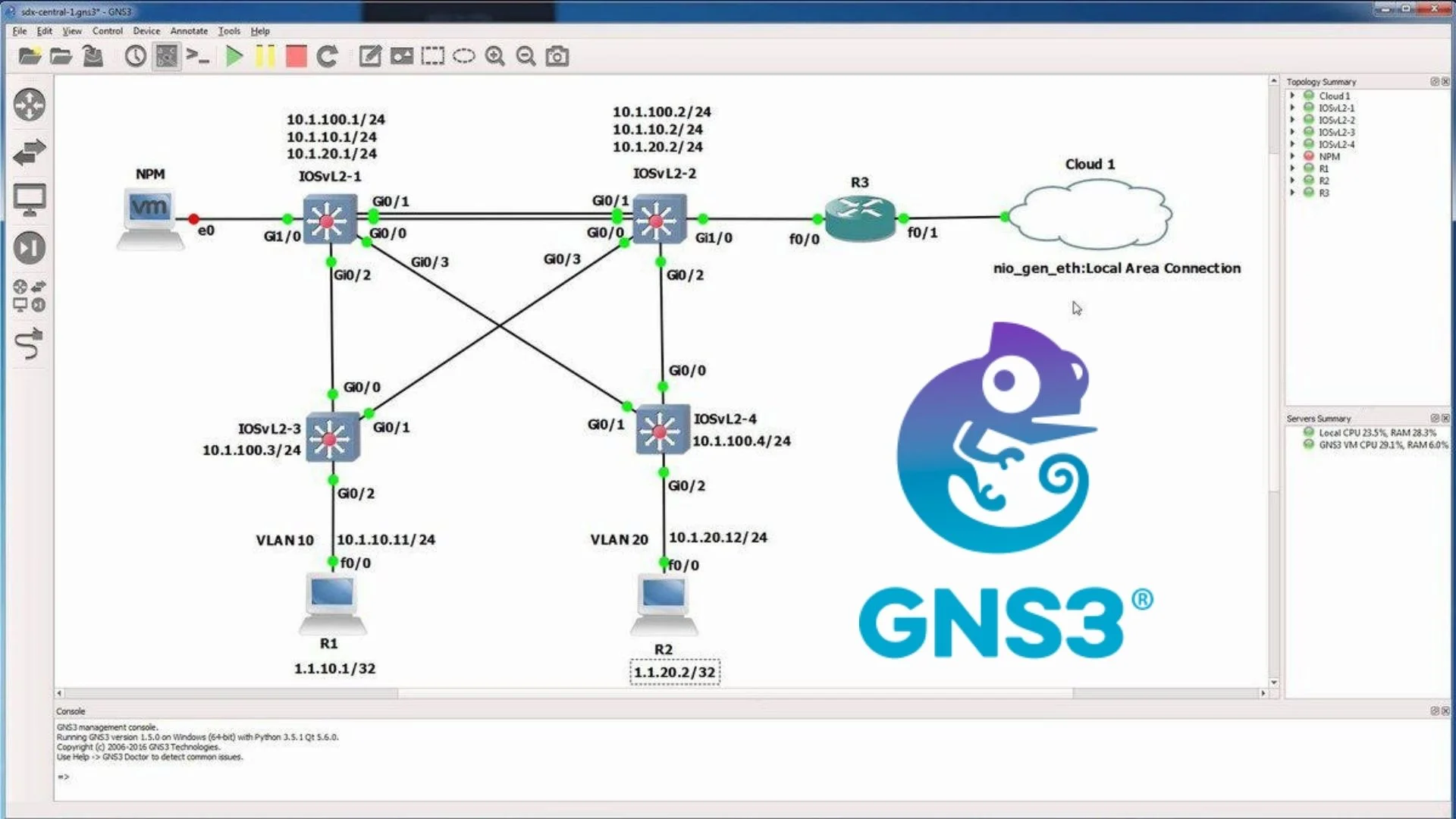Click the Reload all devices icon
The height and width of the screenshot is (819, 1456).
click(x=328, y=56)
